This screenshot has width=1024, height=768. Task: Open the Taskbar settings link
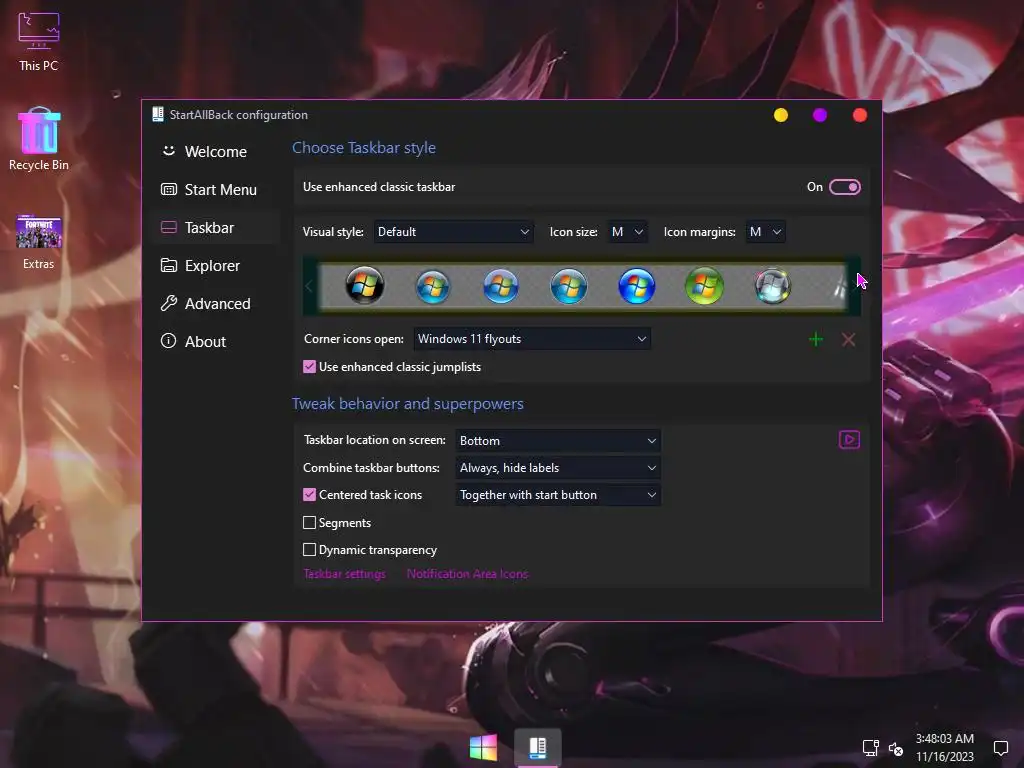tap(344, 574)
